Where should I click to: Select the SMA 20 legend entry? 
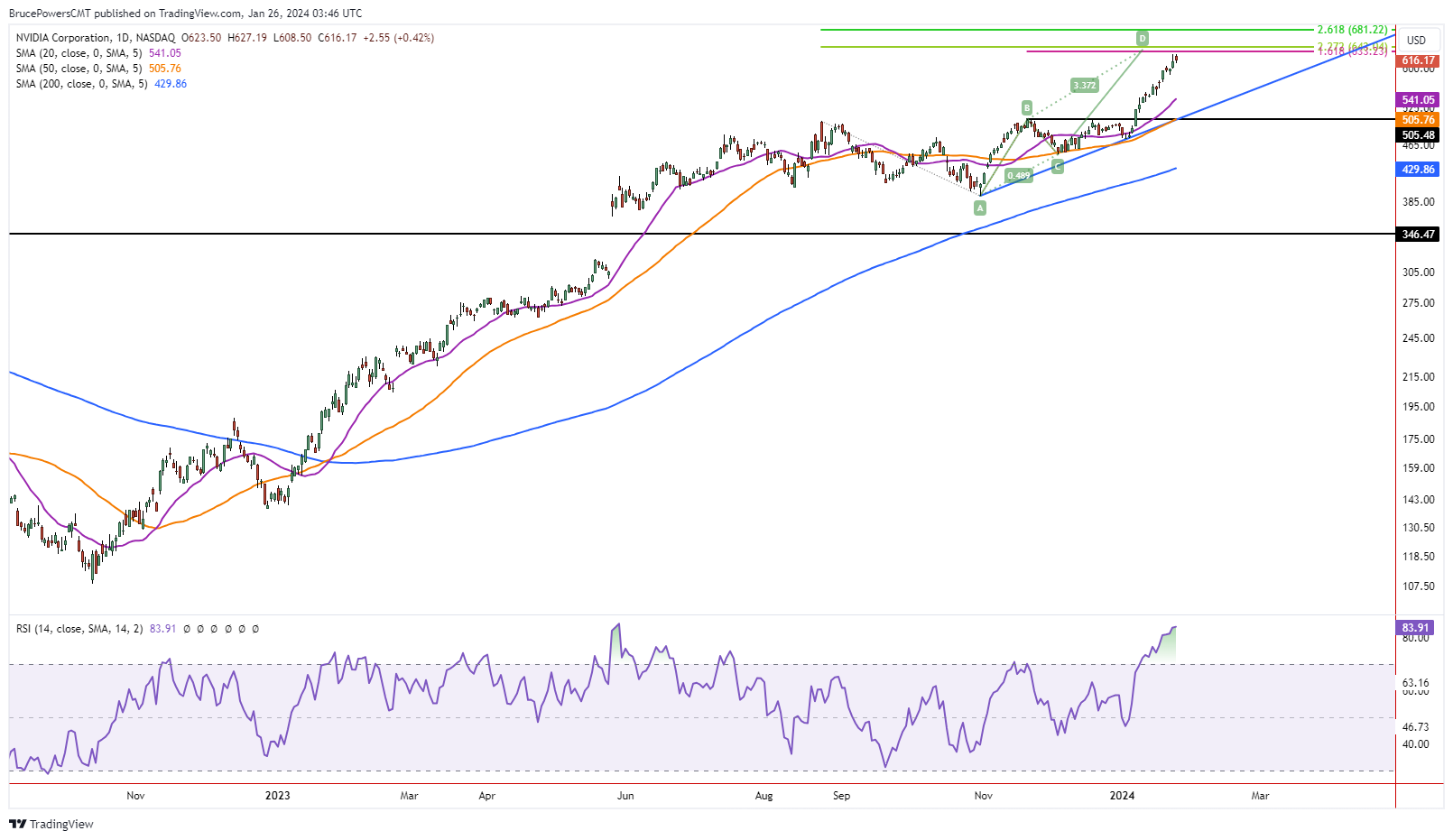[x=98, y=53]
